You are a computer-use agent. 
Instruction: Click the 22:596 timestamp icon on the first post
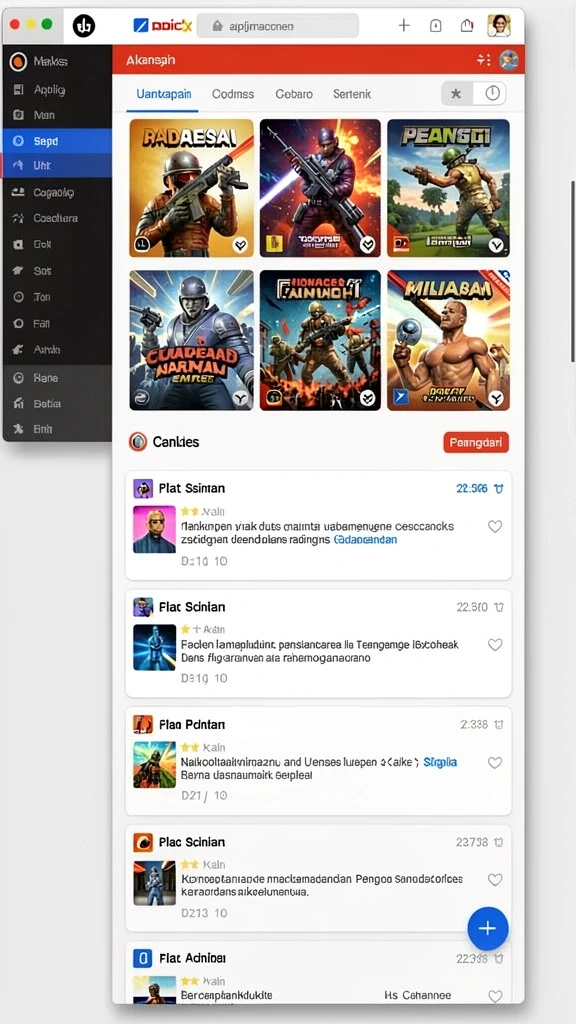499,488
